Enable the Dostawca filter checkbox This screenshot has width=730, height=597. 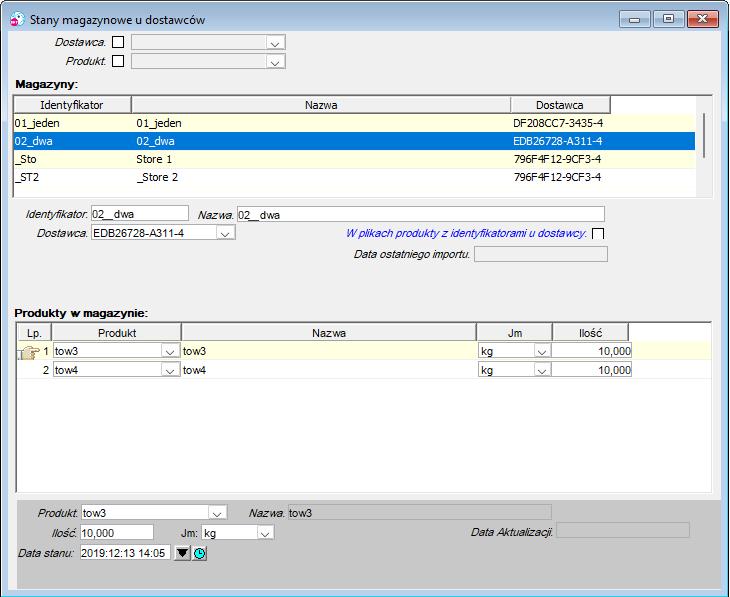click(x=118, y=42)
